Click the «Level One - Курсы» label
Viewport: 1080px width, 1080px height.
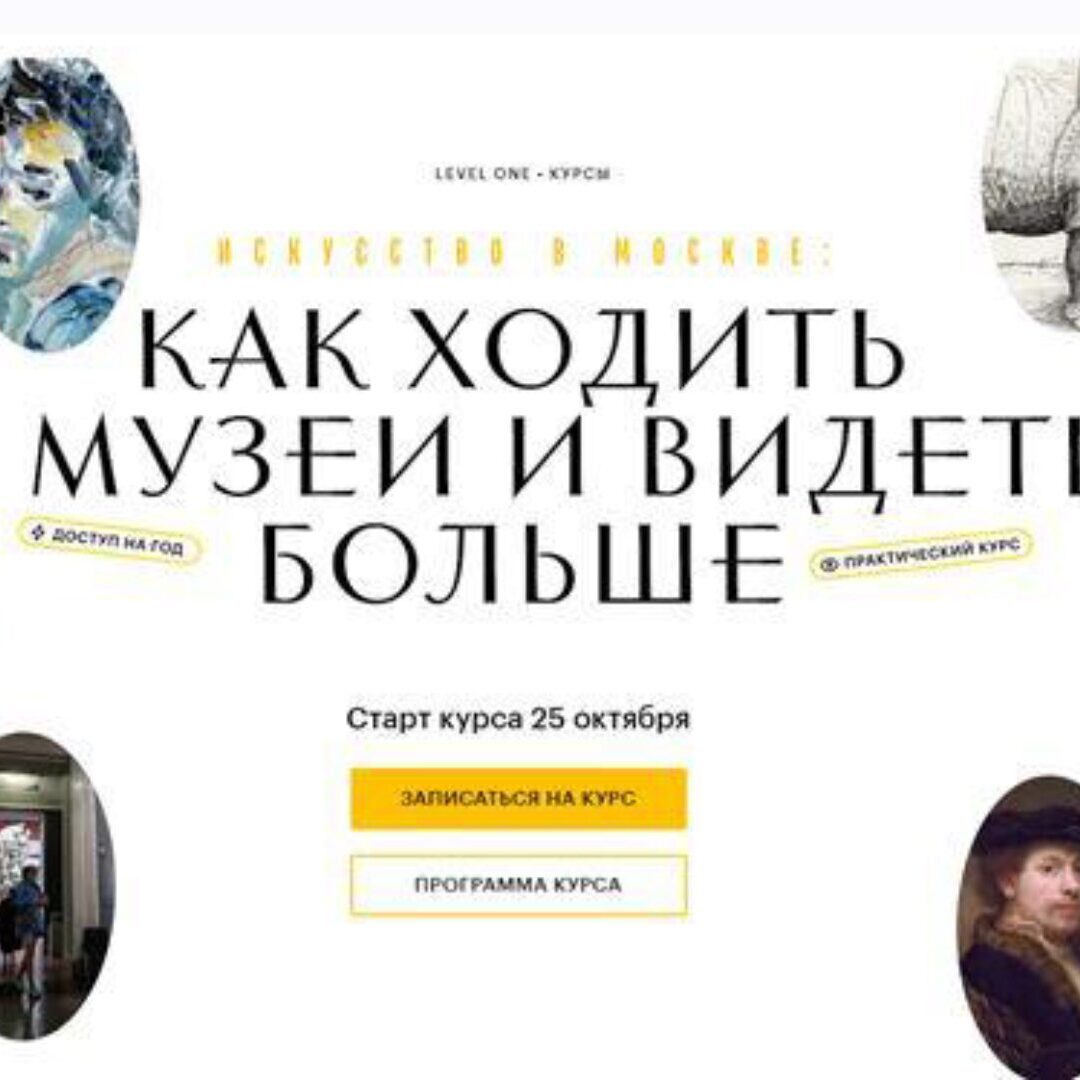pyautogui.click(x=523, y=174)
